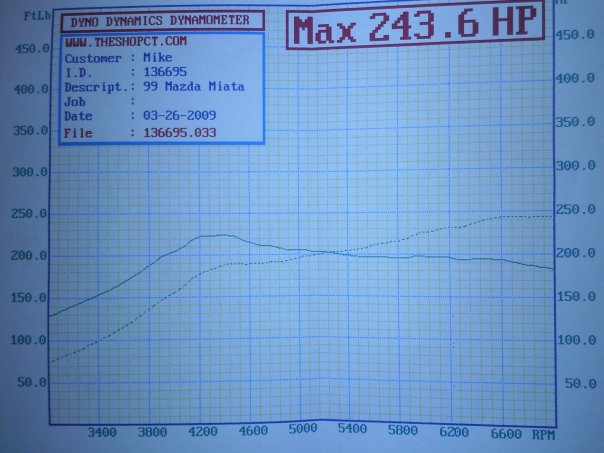The image size is (604, 453).
Task: Click the 400.0 label on horsepower axis
Action: tap(575, 79)
